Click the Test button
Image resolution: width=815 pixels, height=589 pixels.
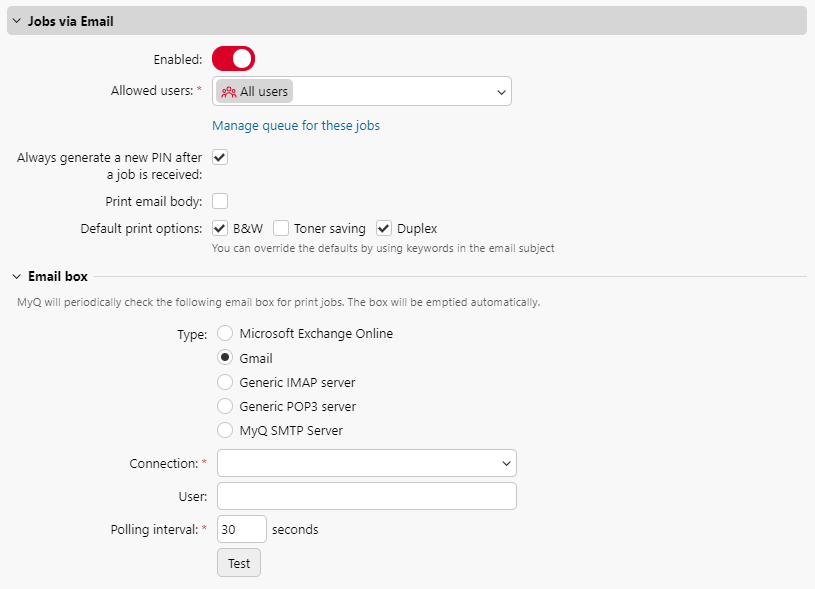(238, 562)
